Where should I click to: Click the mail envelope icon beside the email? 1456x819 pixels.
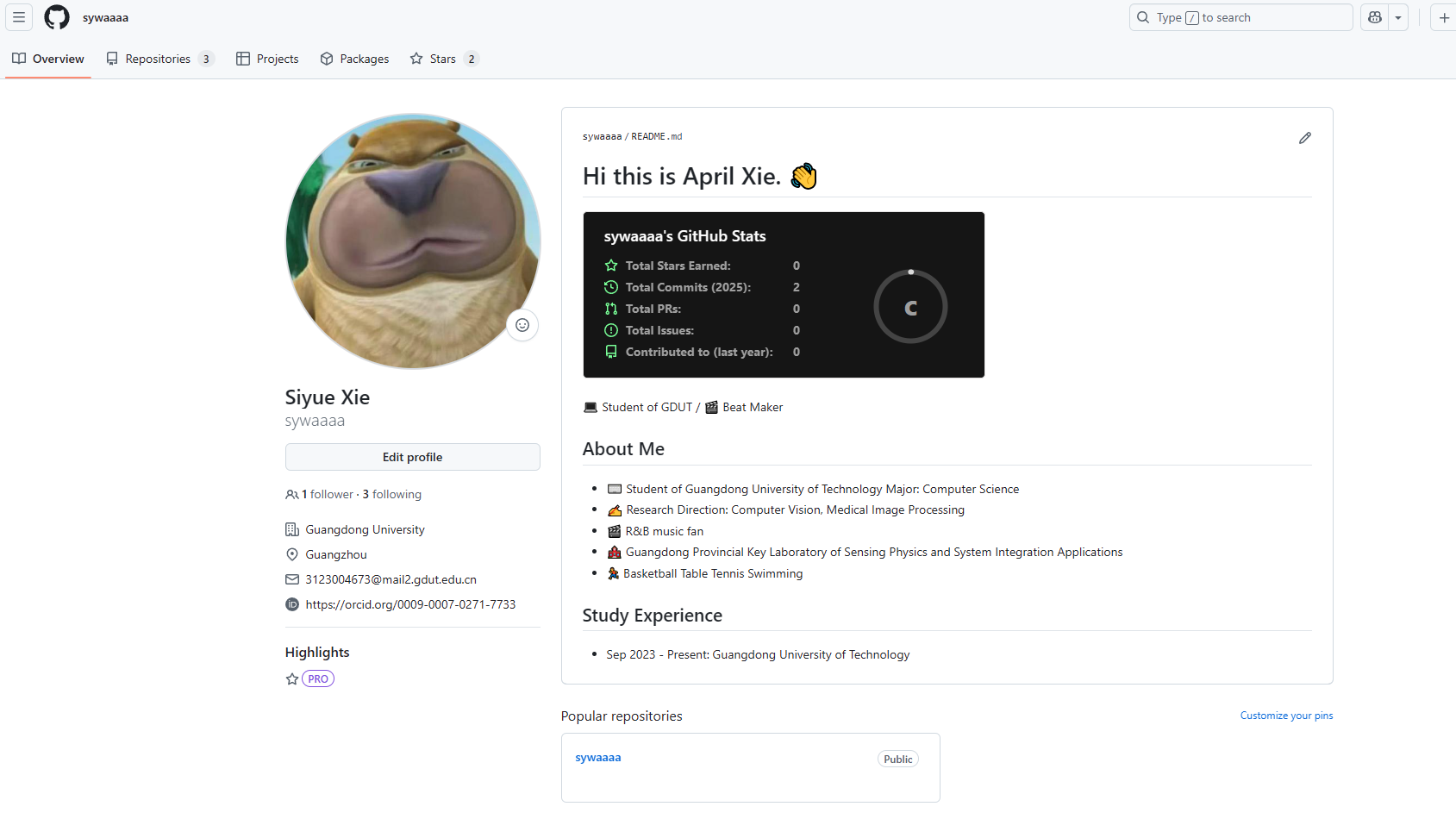pyautogui.click(x=292, y=579)
